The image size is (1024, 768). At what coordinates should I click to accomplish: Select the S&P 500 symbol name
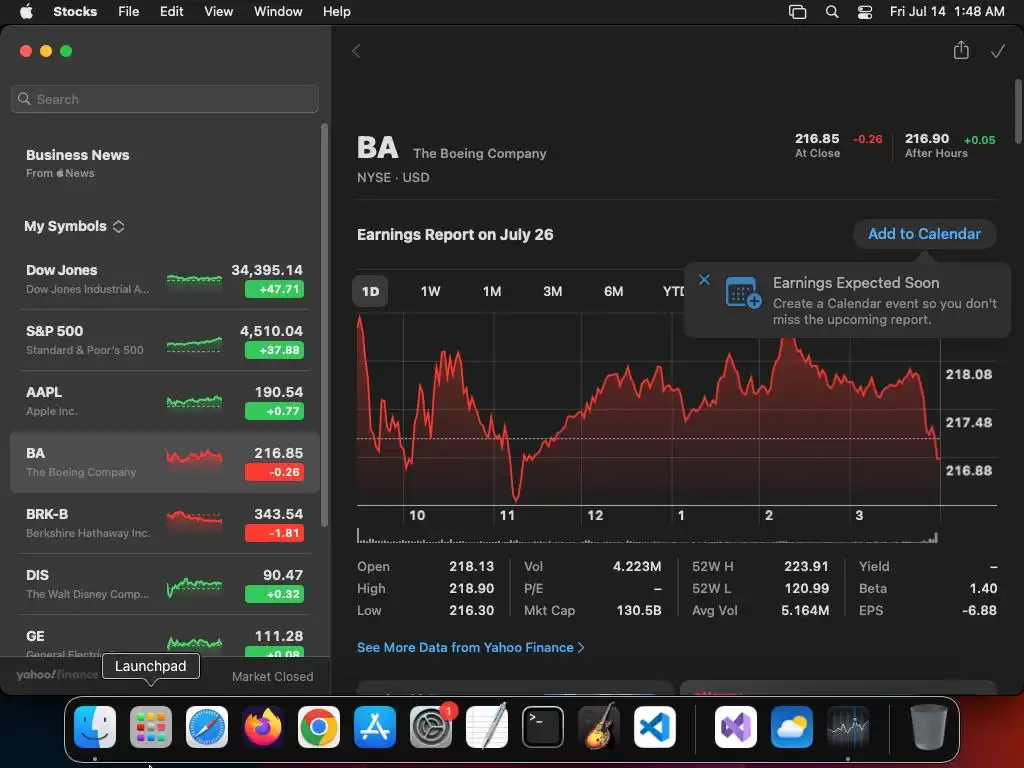(54, 331)
